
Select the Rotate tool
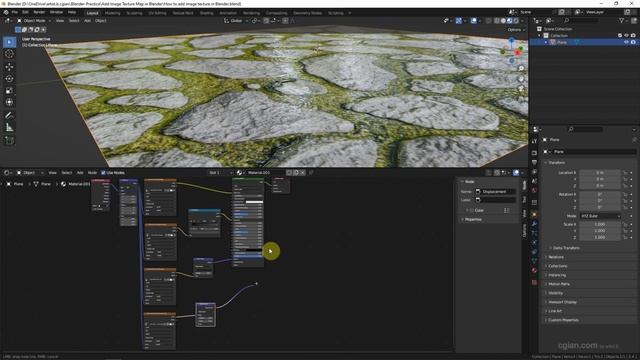(9, 78)
